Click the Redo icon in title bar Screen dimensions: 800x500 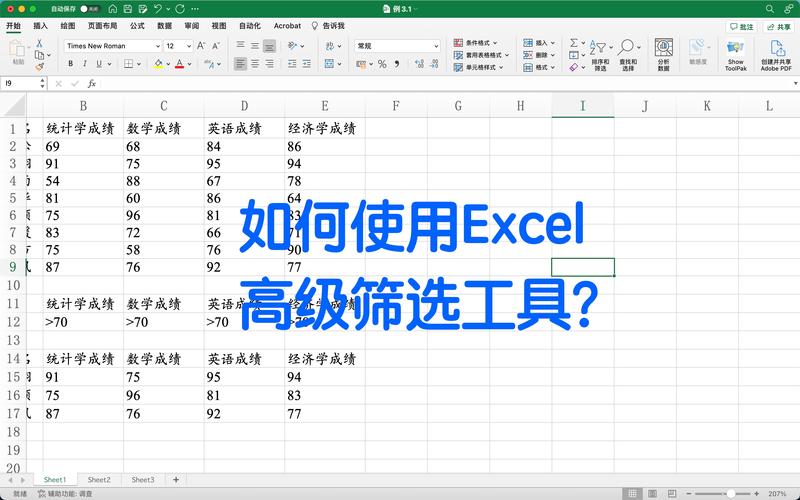(180, 9)
